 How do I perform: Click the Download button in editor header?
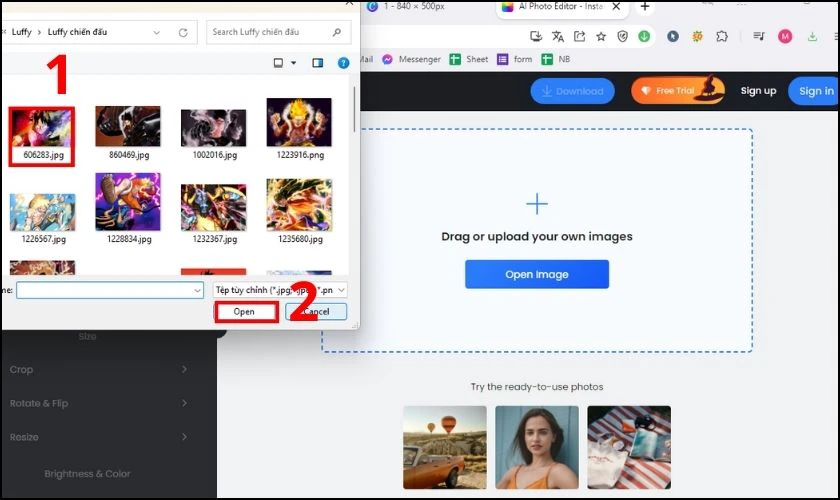pyautogui.click(x=572, y=91)
